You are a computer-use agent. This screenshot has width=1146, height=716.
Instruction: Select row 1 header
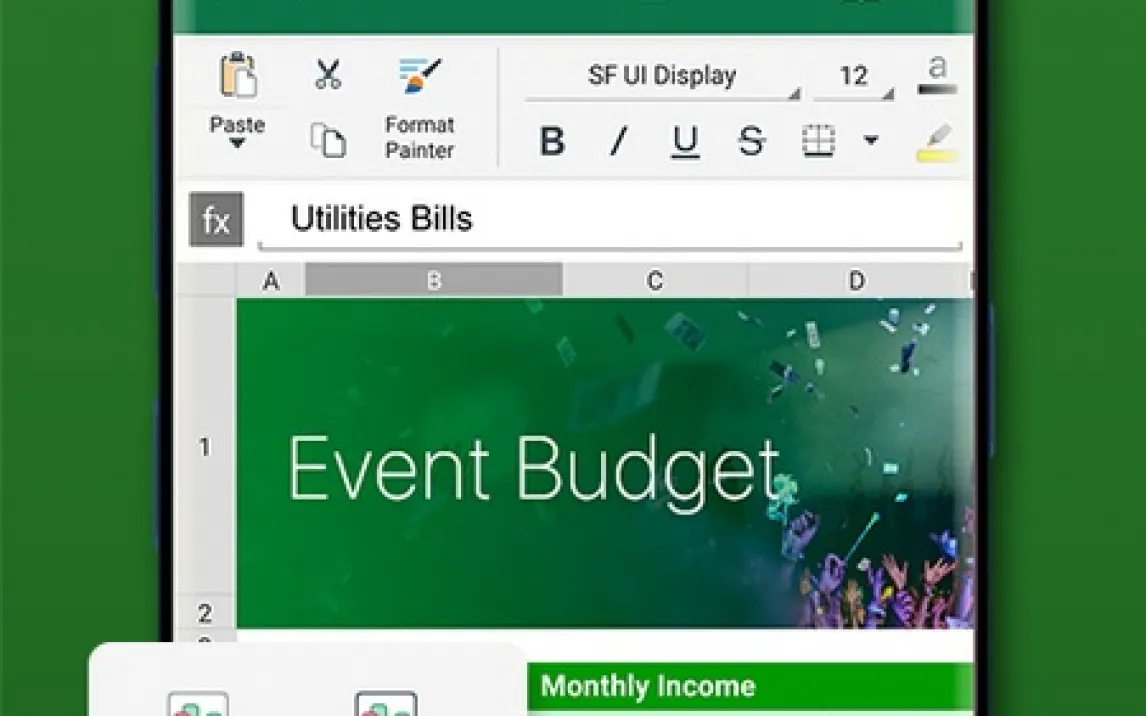click(x=205, y=447)
